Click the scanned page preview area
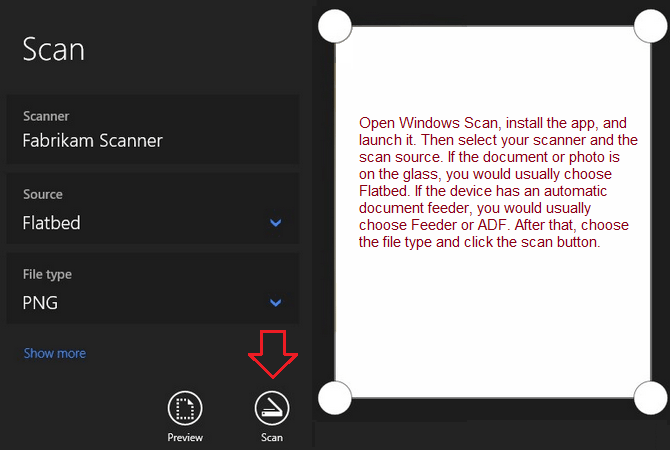 (x=493, y=212)
